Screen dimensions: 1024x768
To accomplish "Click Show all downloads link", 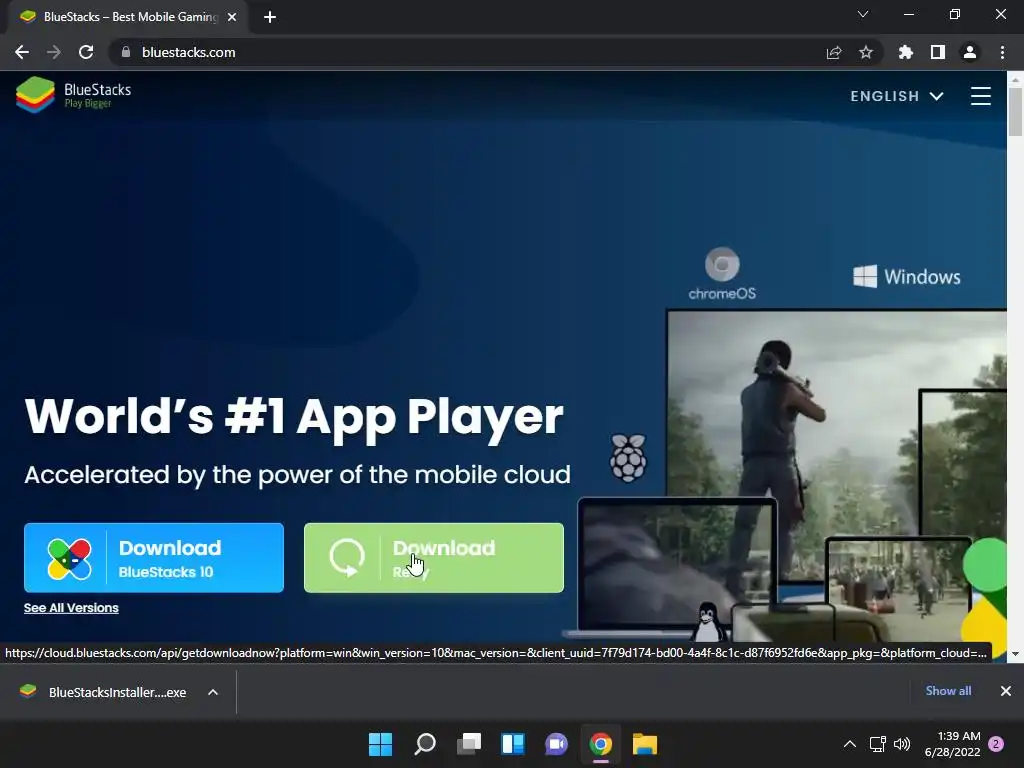I will point(948,691).
